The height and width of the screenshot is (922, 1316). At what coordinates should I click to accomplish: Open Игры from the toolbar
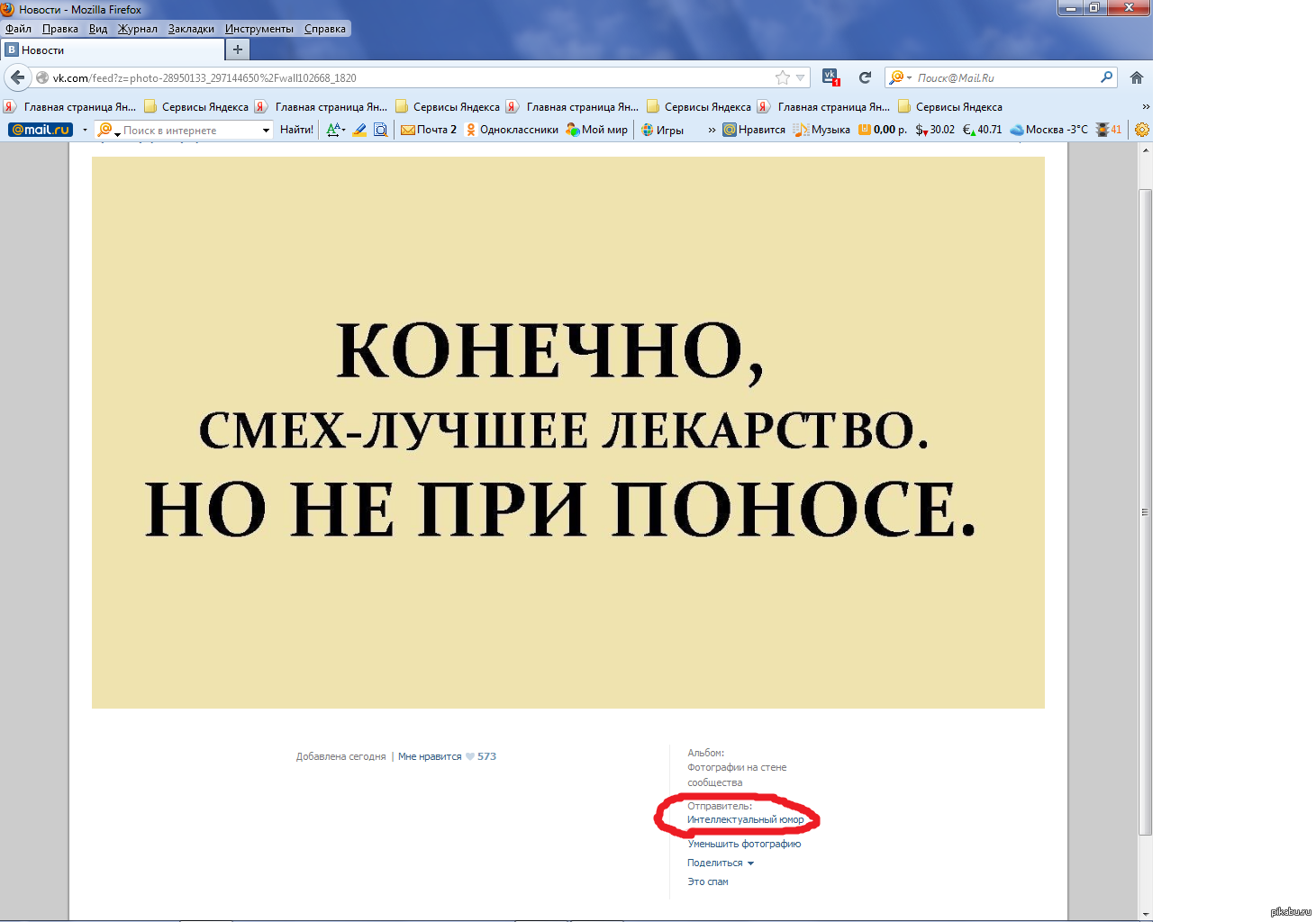pos(662,130)
